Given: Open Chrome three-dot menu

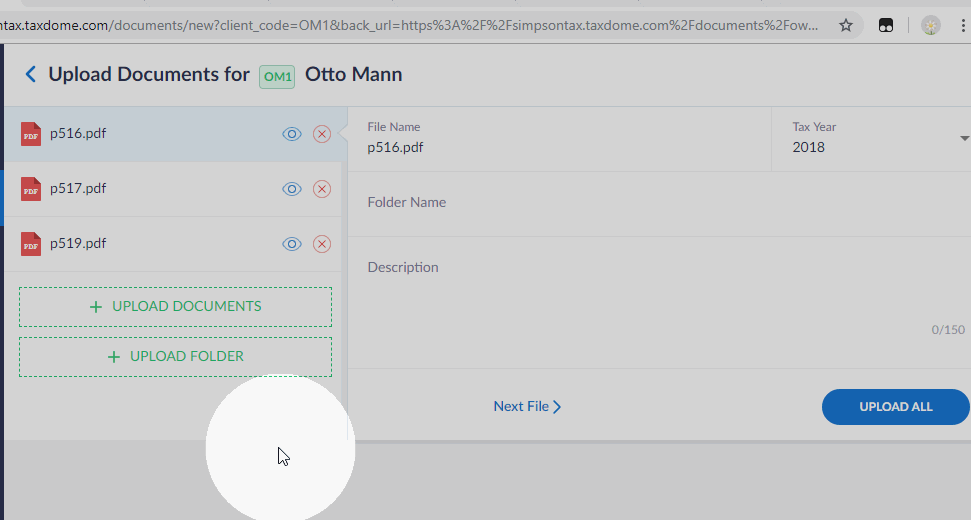Looking at the screenshot, I should pyautogui.click(x=963, y=25).
